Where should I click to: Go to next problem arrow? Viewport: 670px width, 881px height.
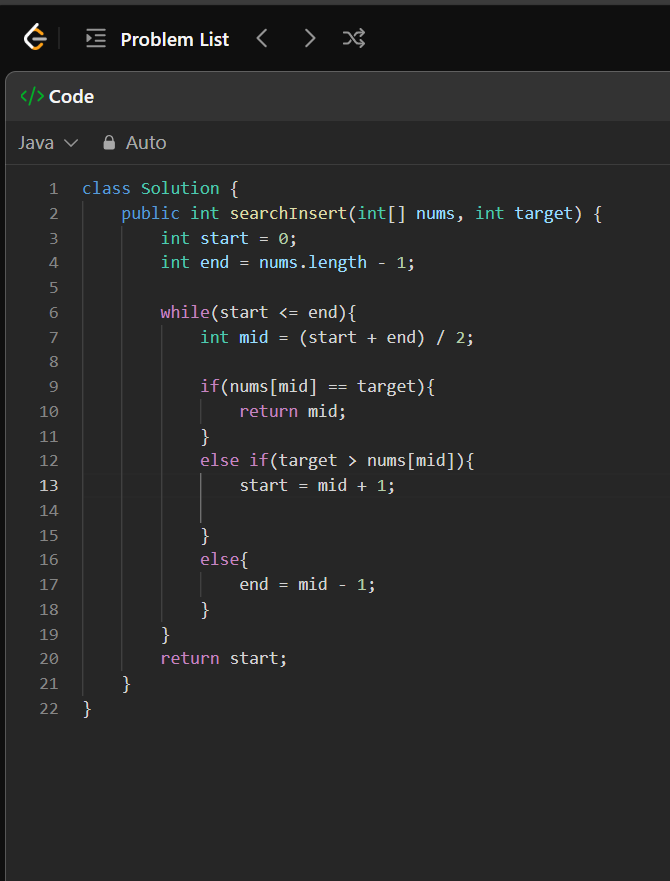(x=309, y=38)
